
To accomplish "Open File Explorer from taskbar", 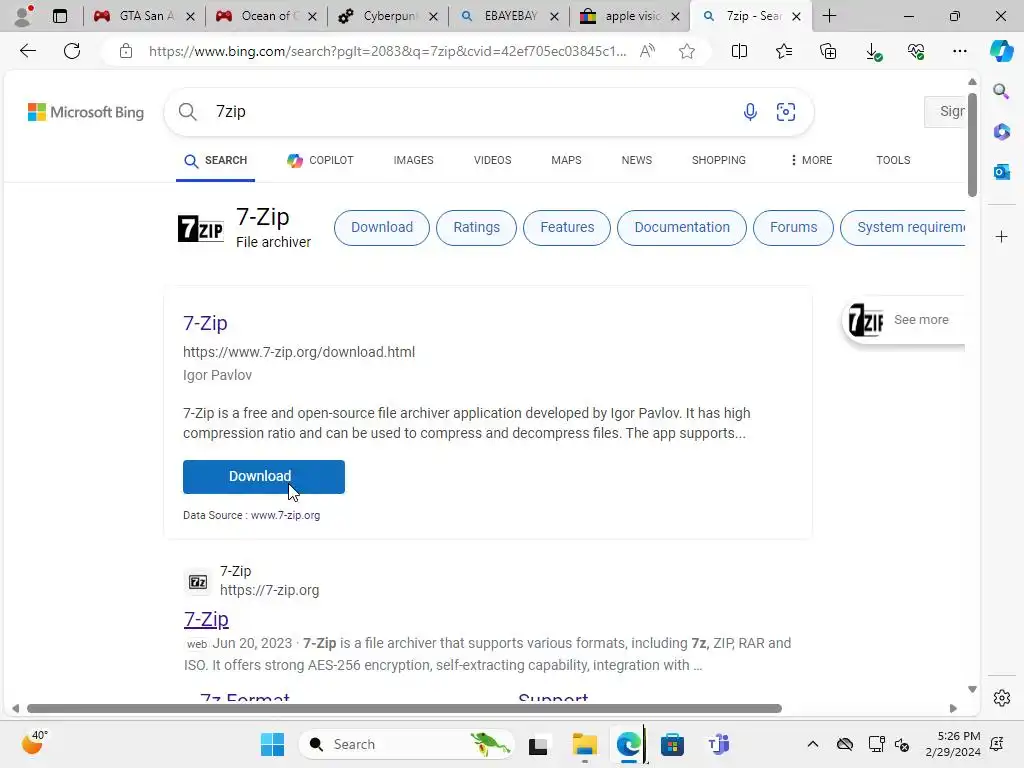I will pos(584,744).
